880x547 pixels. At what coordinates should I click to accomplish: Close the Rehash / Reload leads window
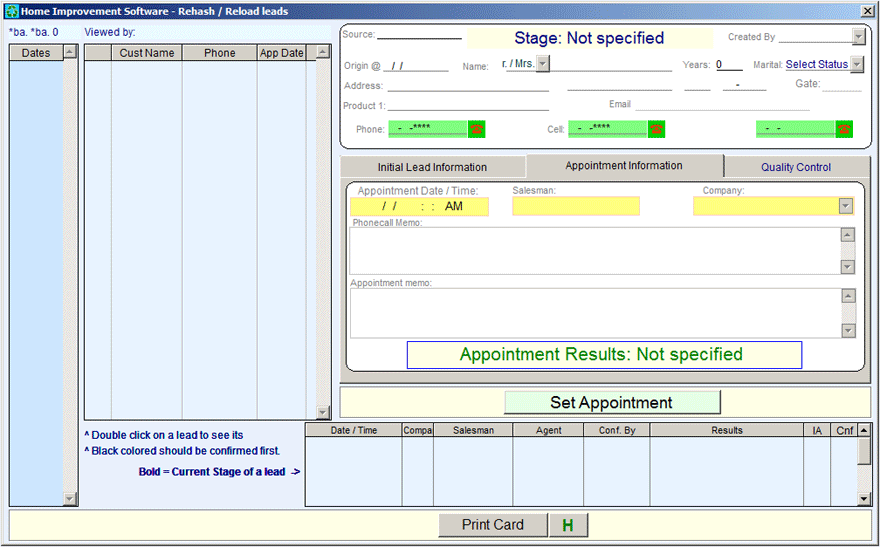click(x=867, y=11)
